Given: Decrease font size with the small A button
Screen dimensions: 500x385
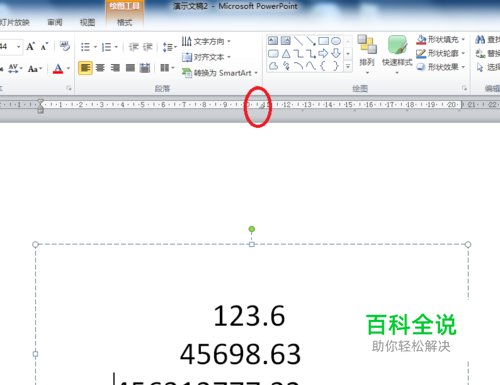Looking at the screenshot, I should coord(44,47).
